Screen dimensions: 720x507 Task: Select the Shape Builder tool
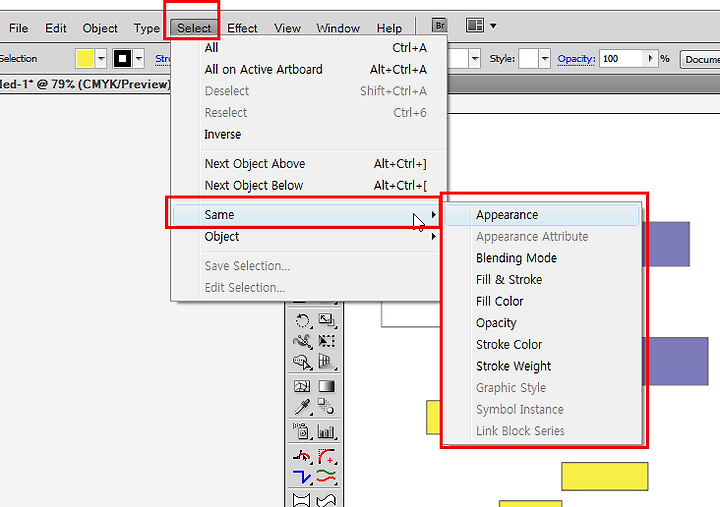pos(302,362)
